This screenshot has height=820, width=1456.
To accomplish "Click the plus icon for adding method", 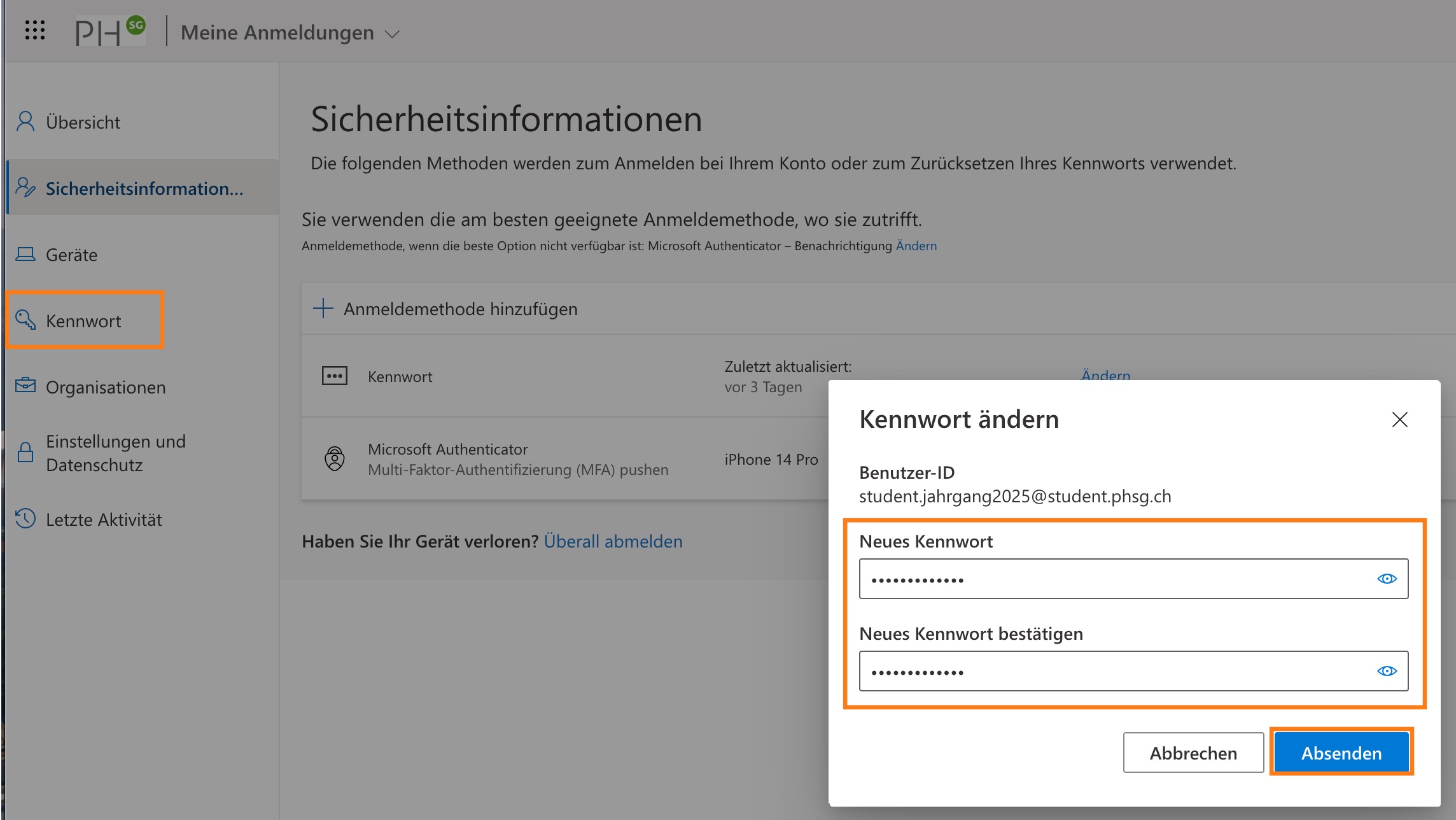I will click(x=323, y=308).
